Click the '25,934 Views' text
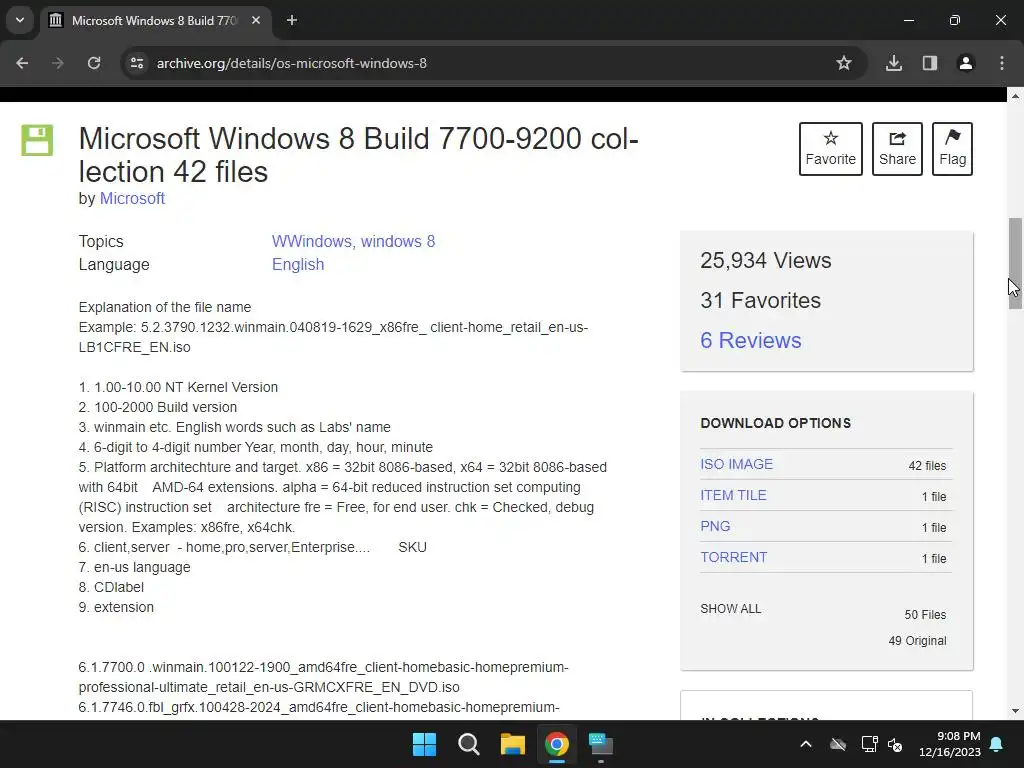 [x=765, y=261]
